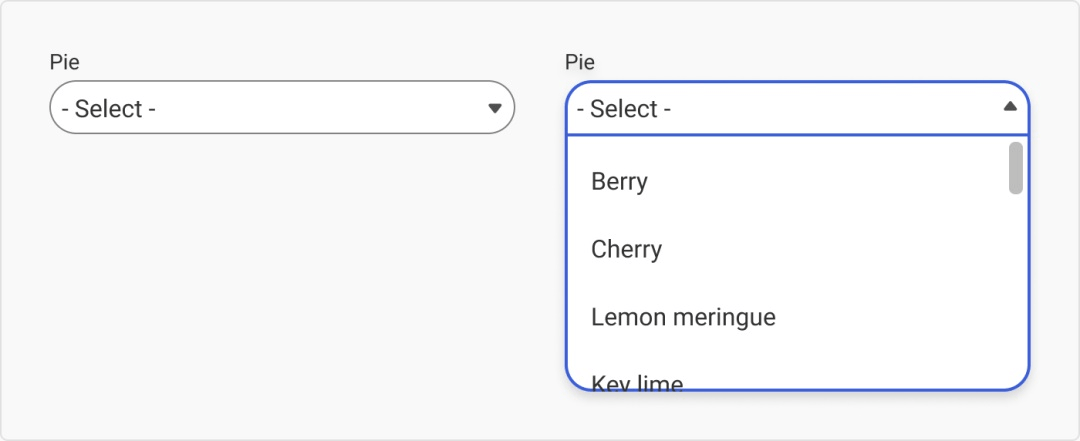Open the closed Pie select box on the left
Screen dimensions: 1080x441
tap(281, 108)
